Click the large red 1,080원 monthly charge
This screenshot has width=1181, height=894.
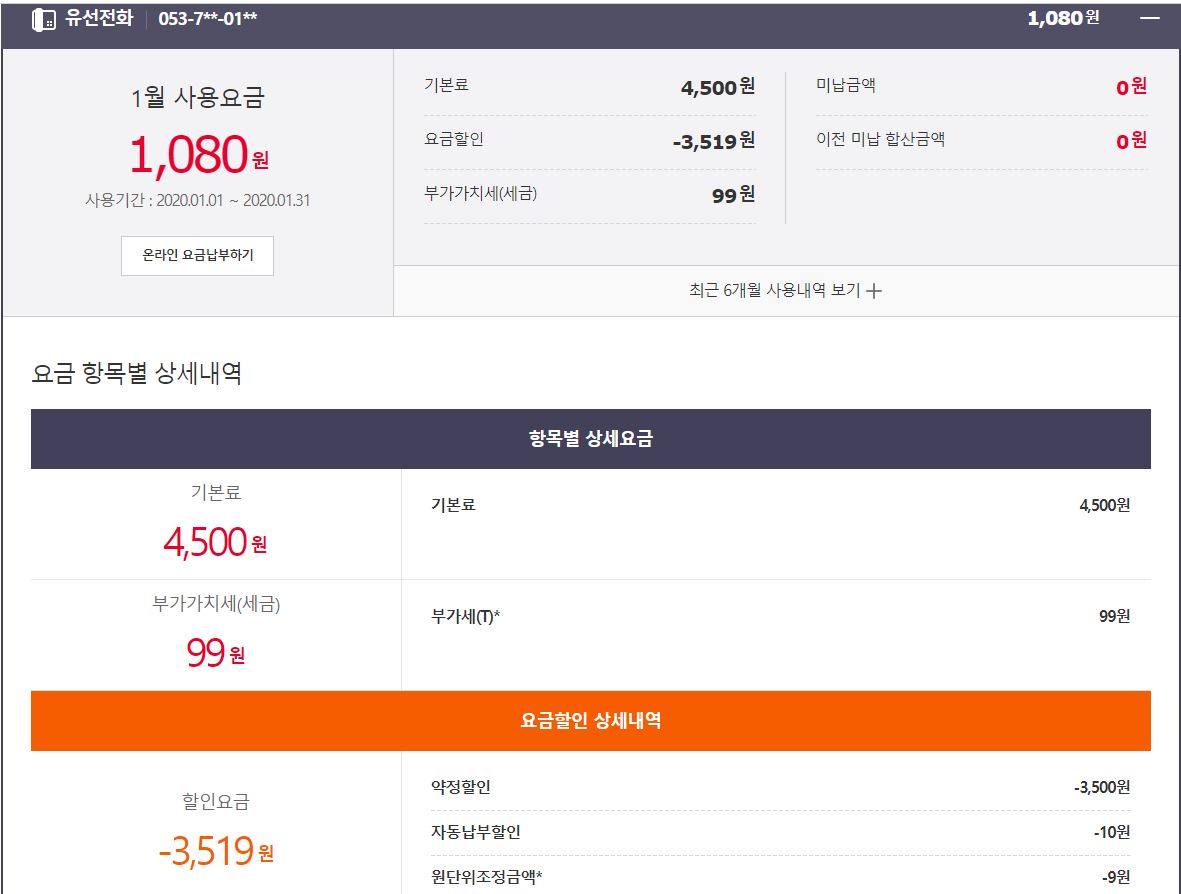pos(198,155)
